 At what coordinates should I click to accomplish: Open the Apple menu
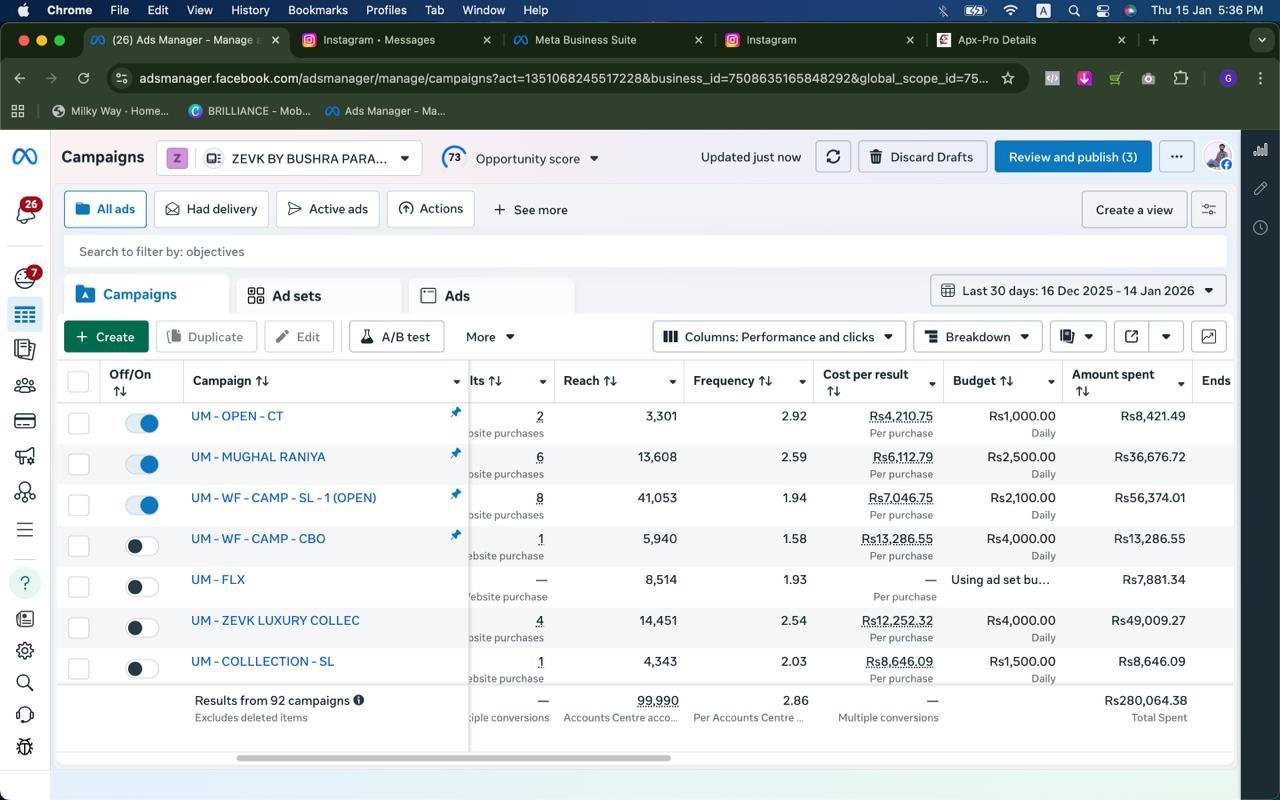pyautogui.click(x=22, y=10)
